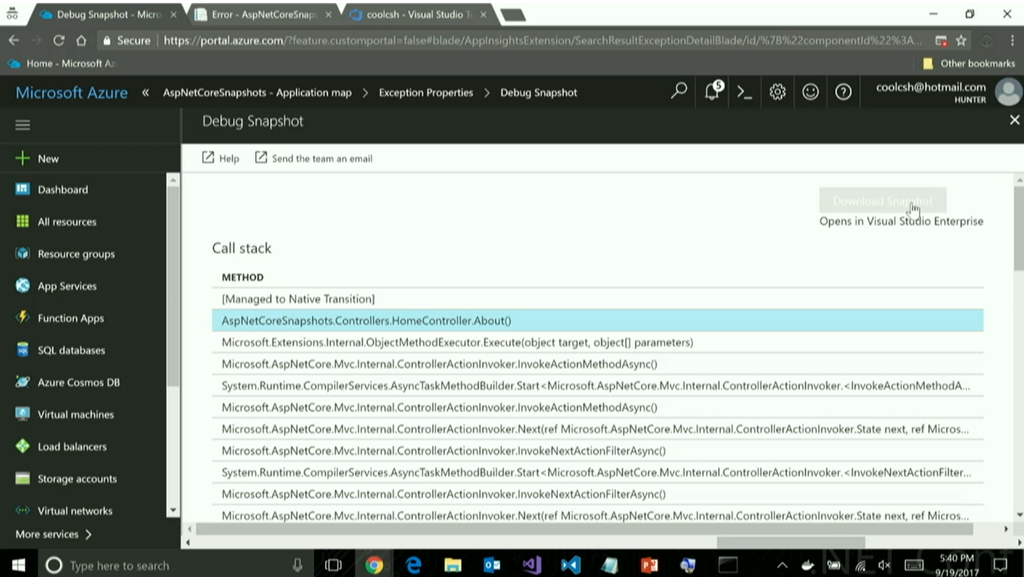Open portal settings gear icon

tap(777, 92)
